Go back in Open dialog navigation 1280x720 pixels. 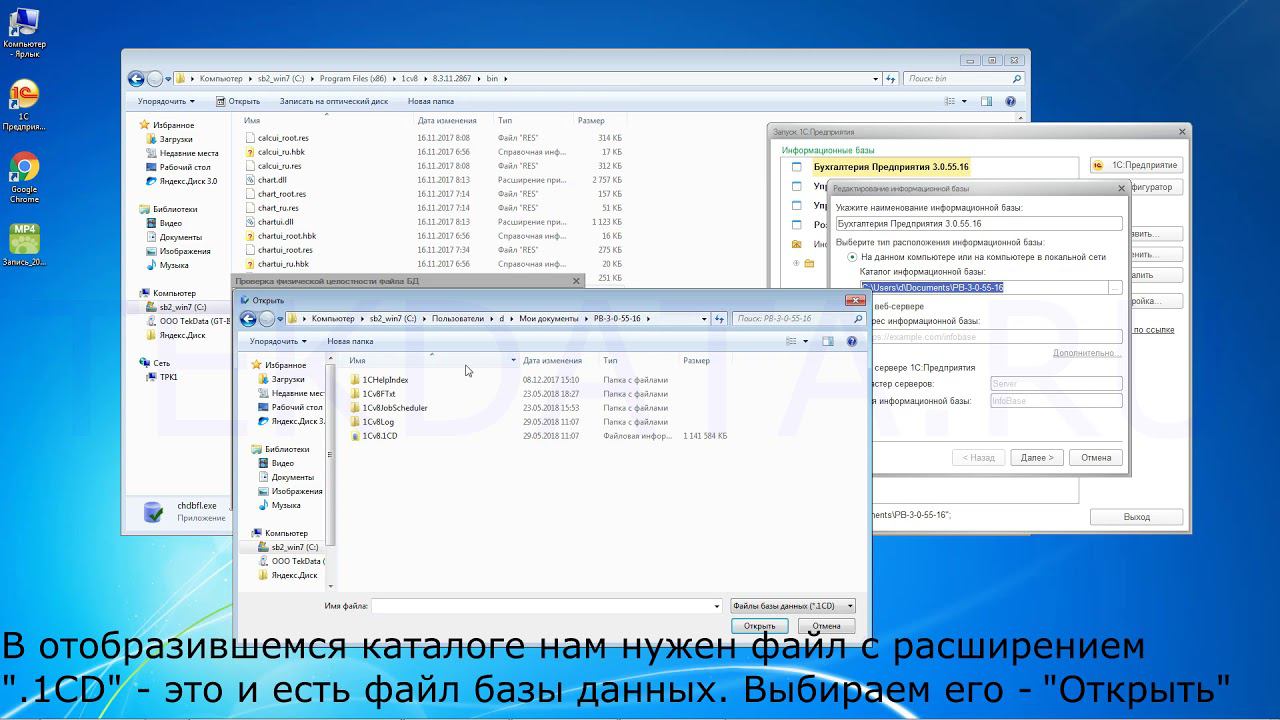point(248,319)
